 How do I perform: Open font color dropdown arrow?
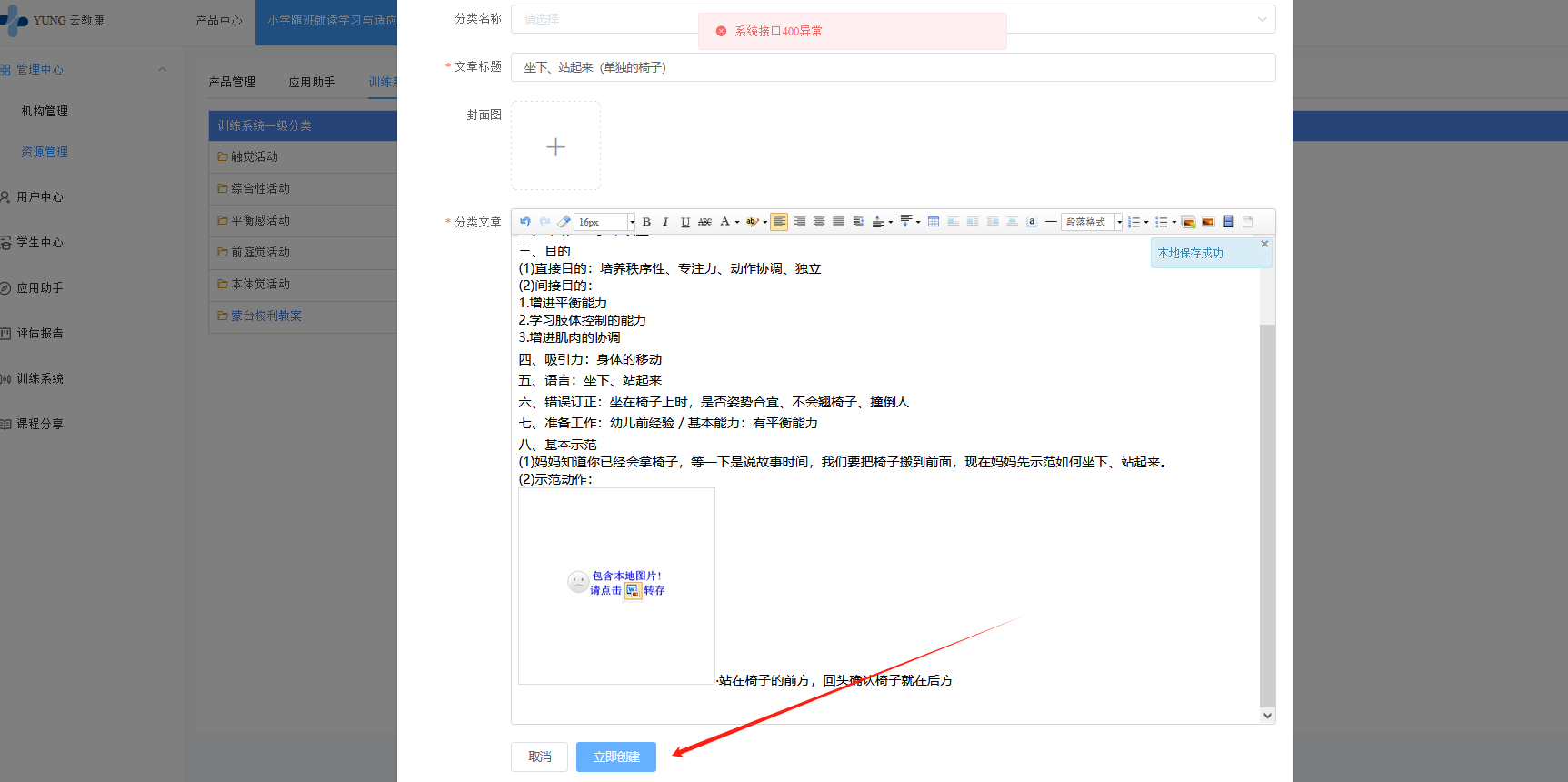coord(737,222)
